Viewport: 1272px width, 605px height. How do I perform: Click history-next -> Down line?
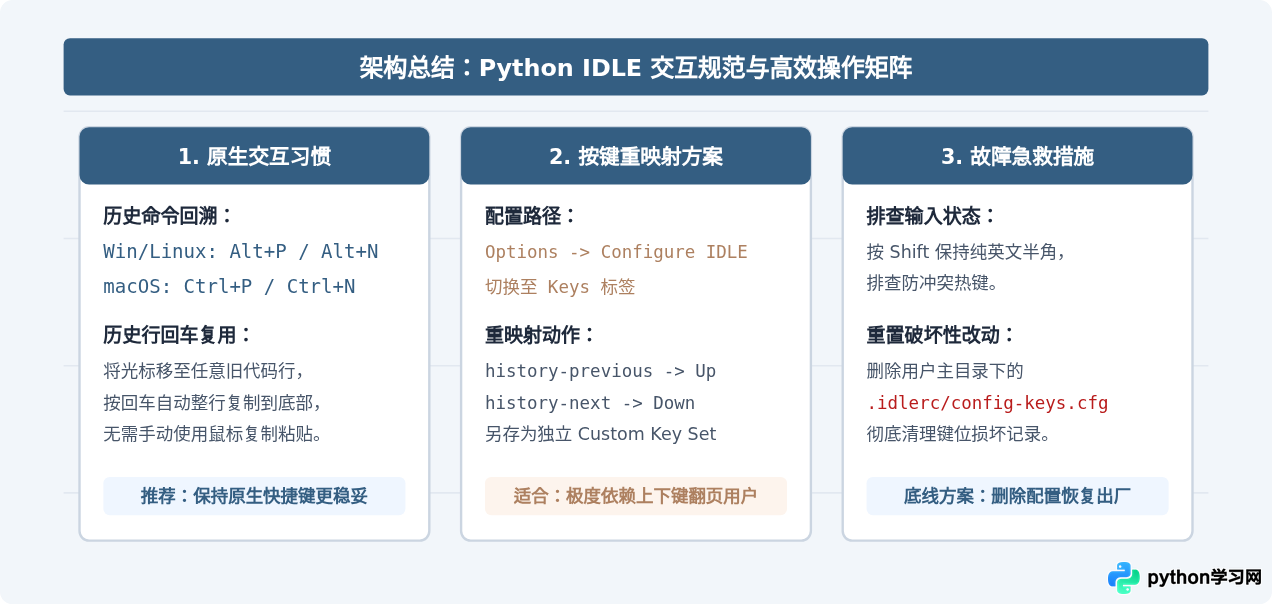(x=590, y=403)
